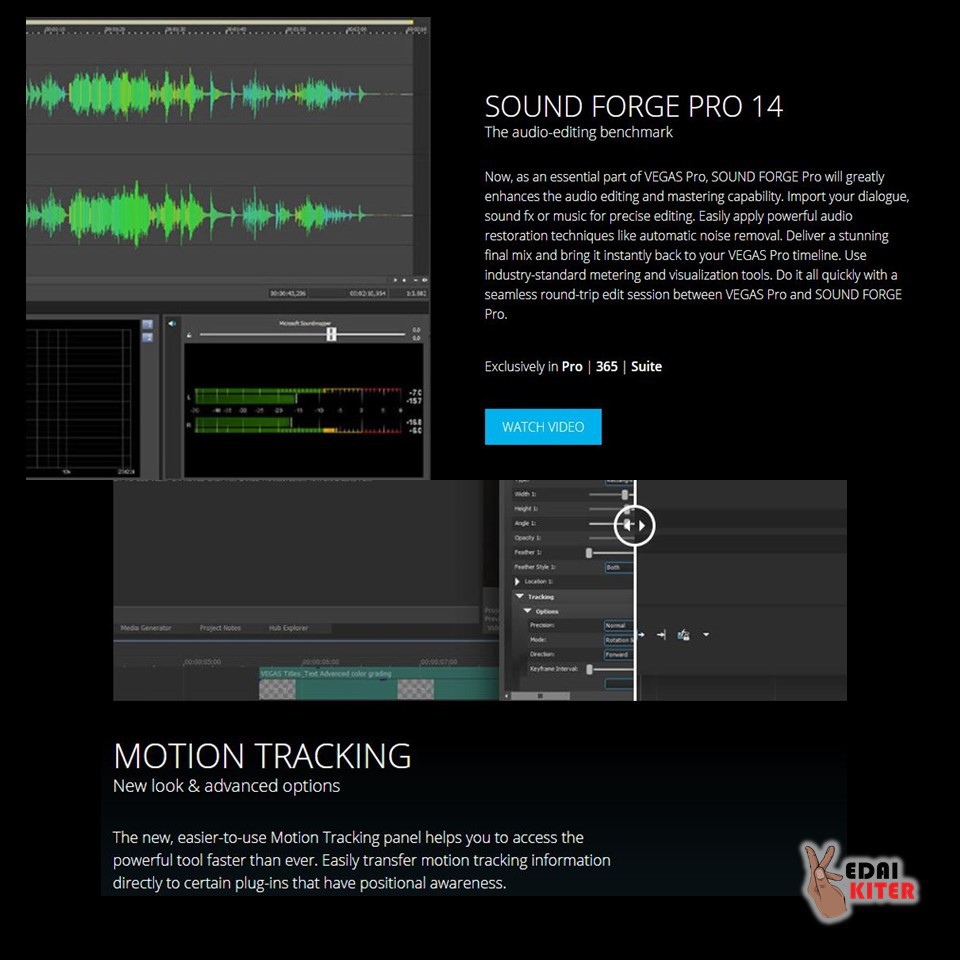The height and width of the screenshot is (960, 960).
Task: Click the zoom out icon under waveform
Action: pos(416,280)
